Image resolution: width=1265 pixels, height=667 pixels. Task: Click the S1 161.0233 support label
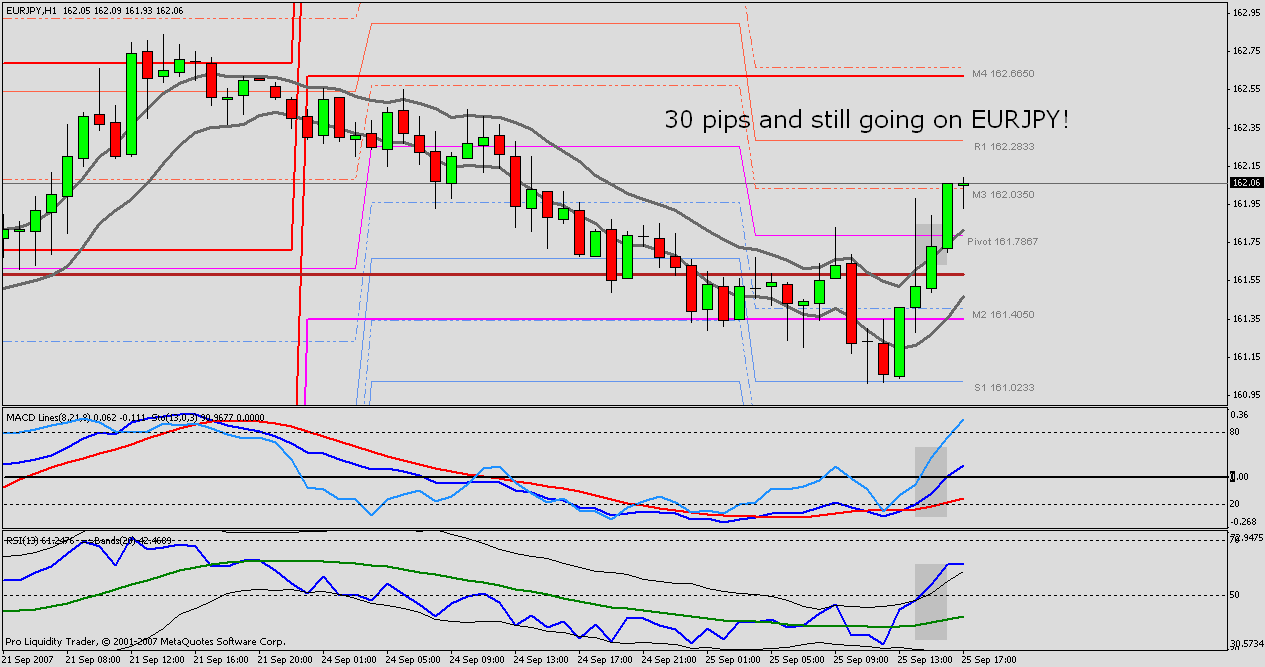pyautogui.click(x=1003, y=386)
